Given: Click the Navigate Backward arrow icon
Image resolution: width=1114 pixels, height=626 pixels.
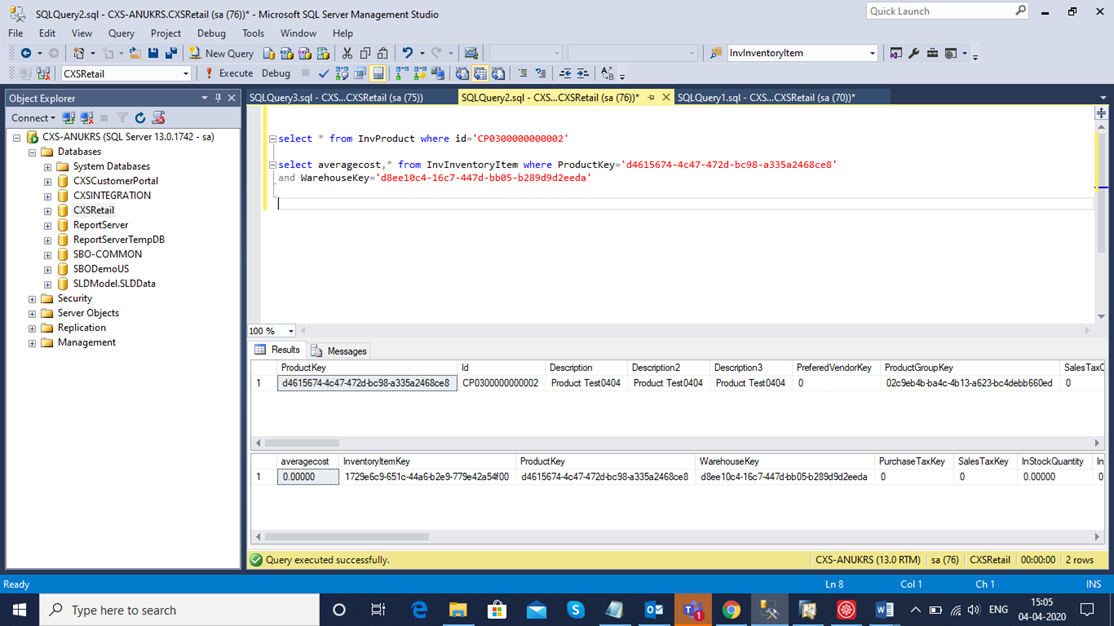Looking at the screenshot, I should (26, 53).
